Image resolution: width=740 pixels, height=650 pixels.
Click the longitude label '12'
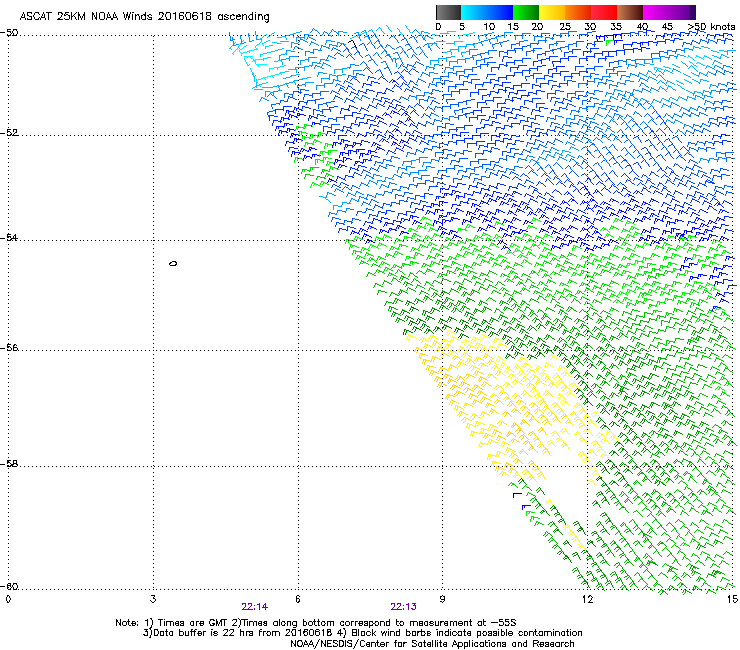point(587,599)
